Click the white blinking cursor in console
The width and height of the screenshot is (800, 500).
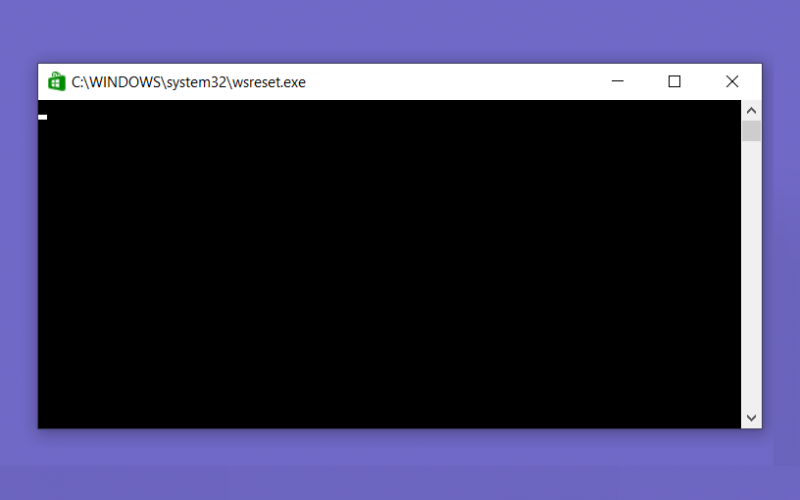(42, 117)
